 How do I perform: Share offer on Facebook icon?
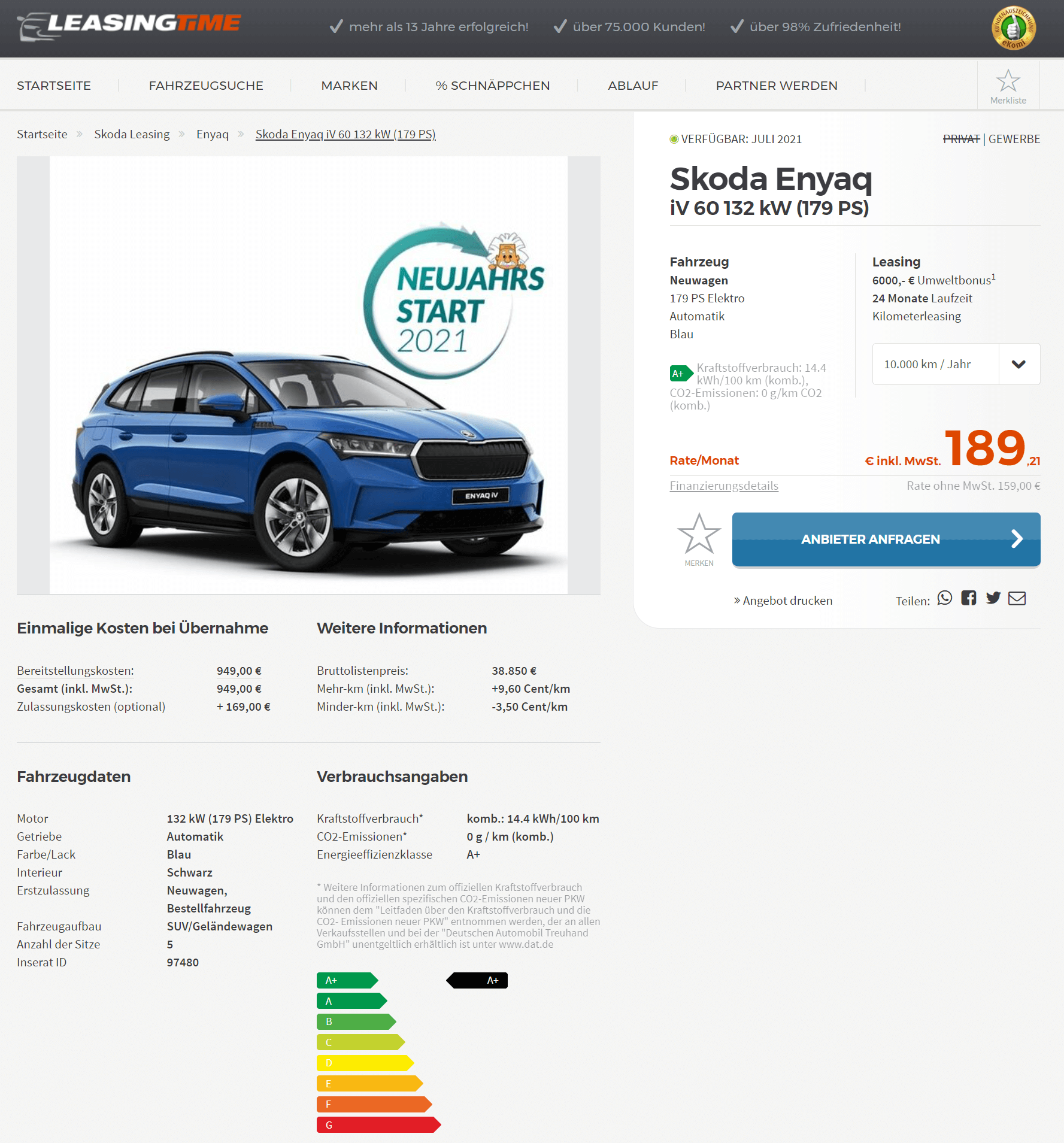pos(969,598)
